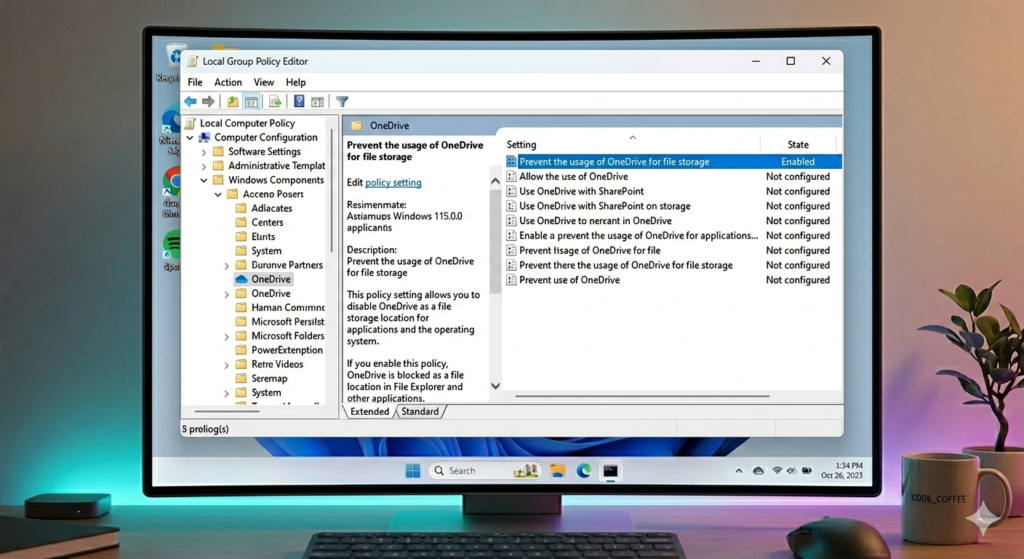
Task: Open the View menu
Action: pyautogui.click(x=264, y=82)
